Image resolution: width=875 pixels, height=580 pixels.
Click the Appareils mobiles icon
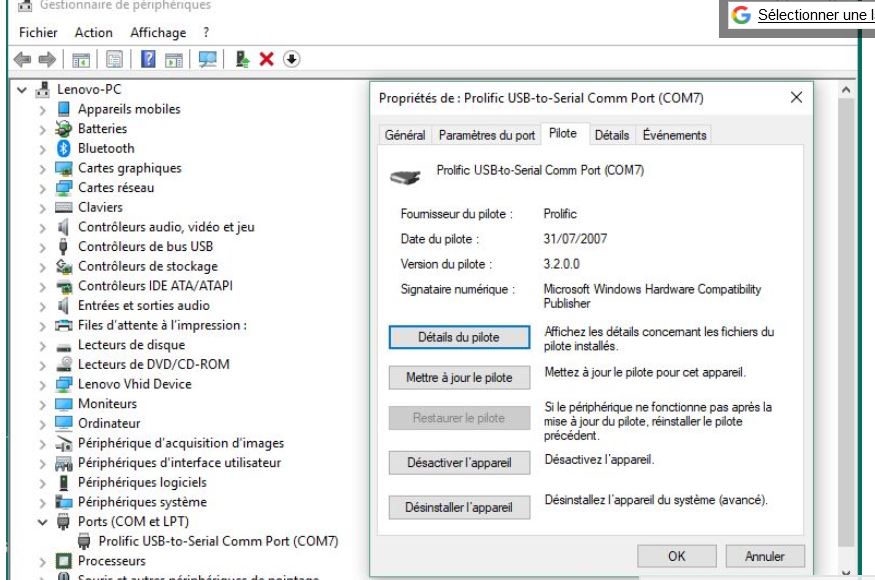[x=64, y=109]
